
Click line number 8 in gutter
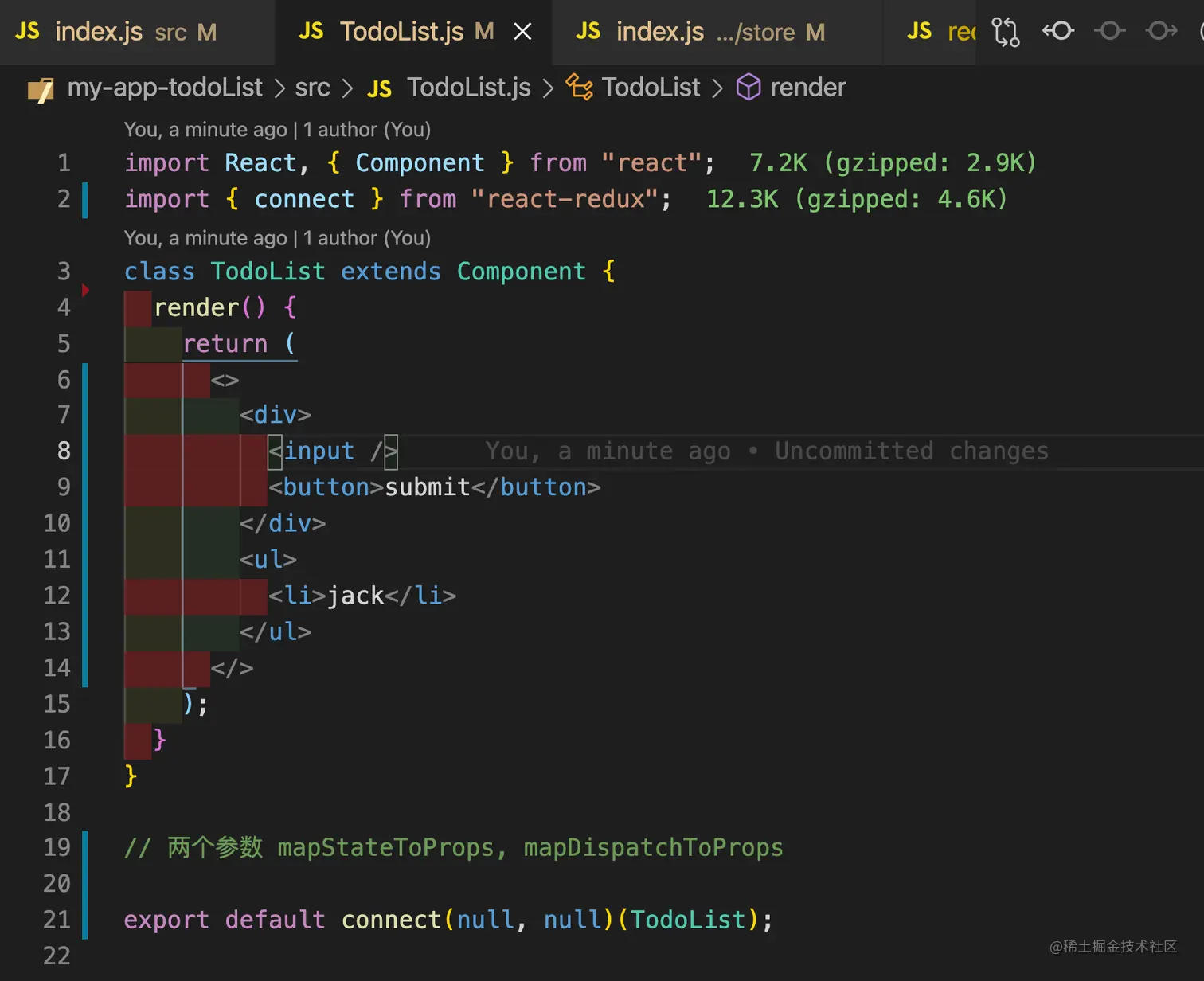tap(64, 451)
